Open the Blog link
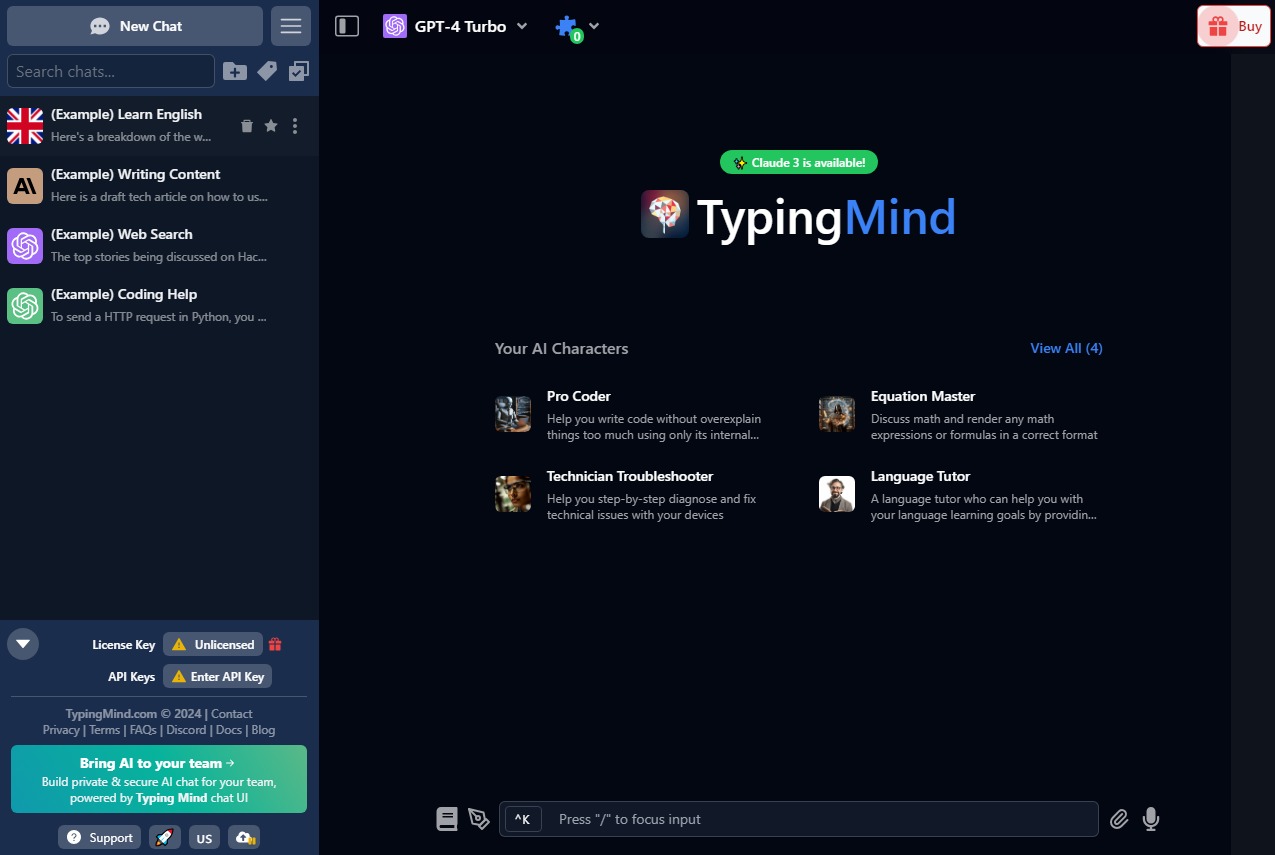 pos(263,729)
